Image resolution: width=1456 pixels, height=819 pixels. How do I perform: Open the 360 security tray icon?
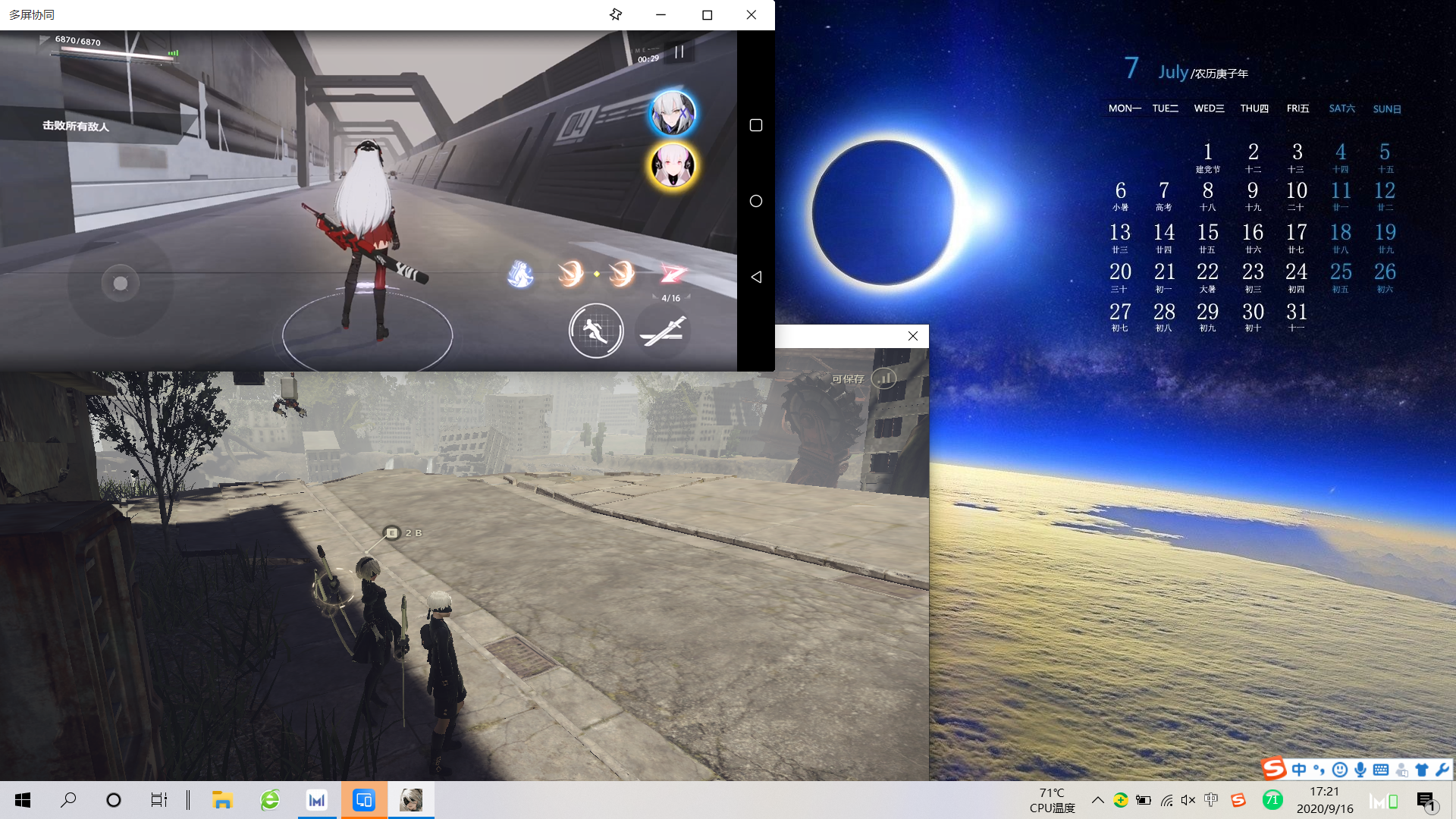point(1120,800)
